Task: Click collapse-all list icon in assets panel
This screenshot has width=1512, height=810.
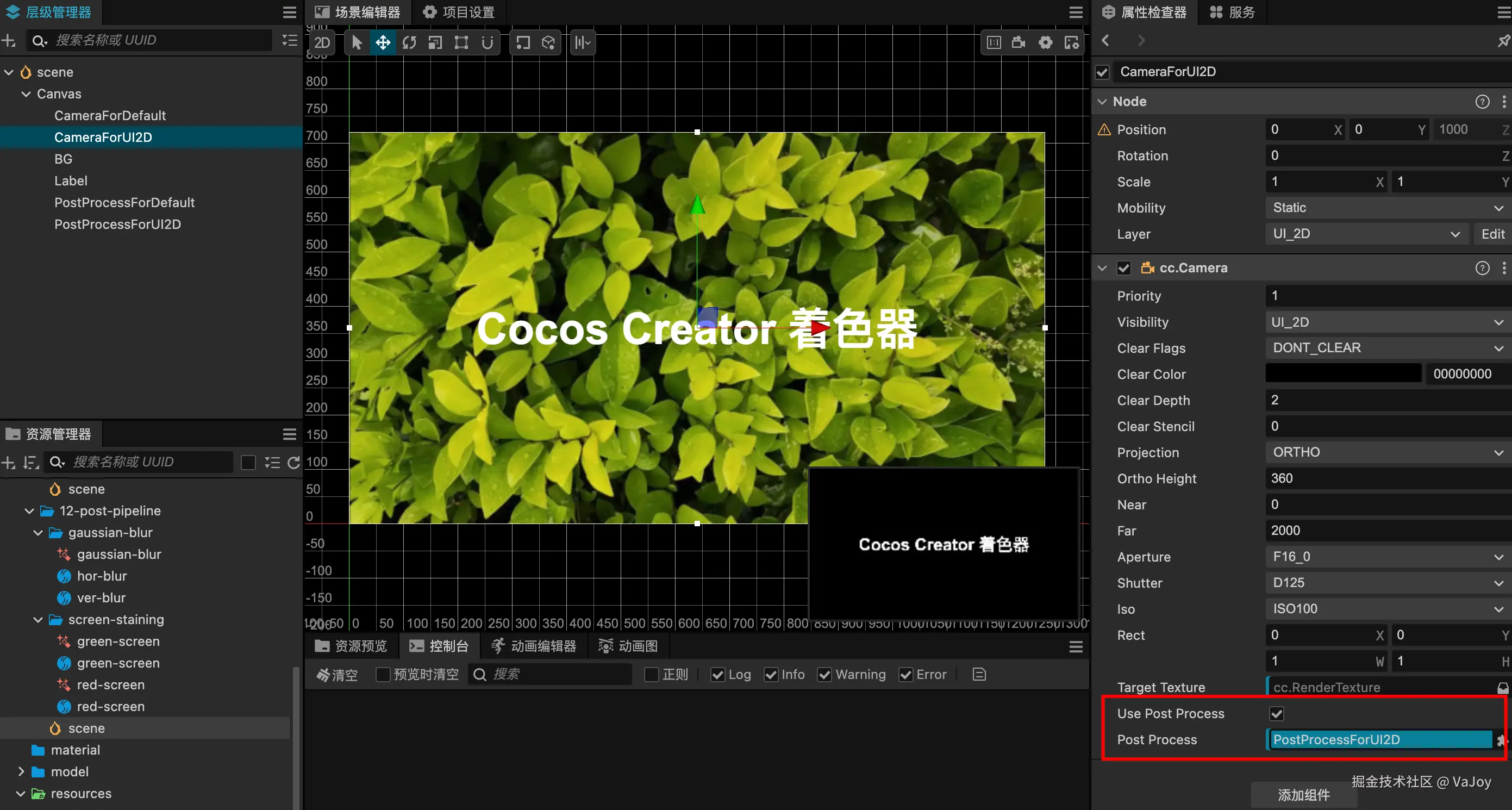Action: point(272,463)
